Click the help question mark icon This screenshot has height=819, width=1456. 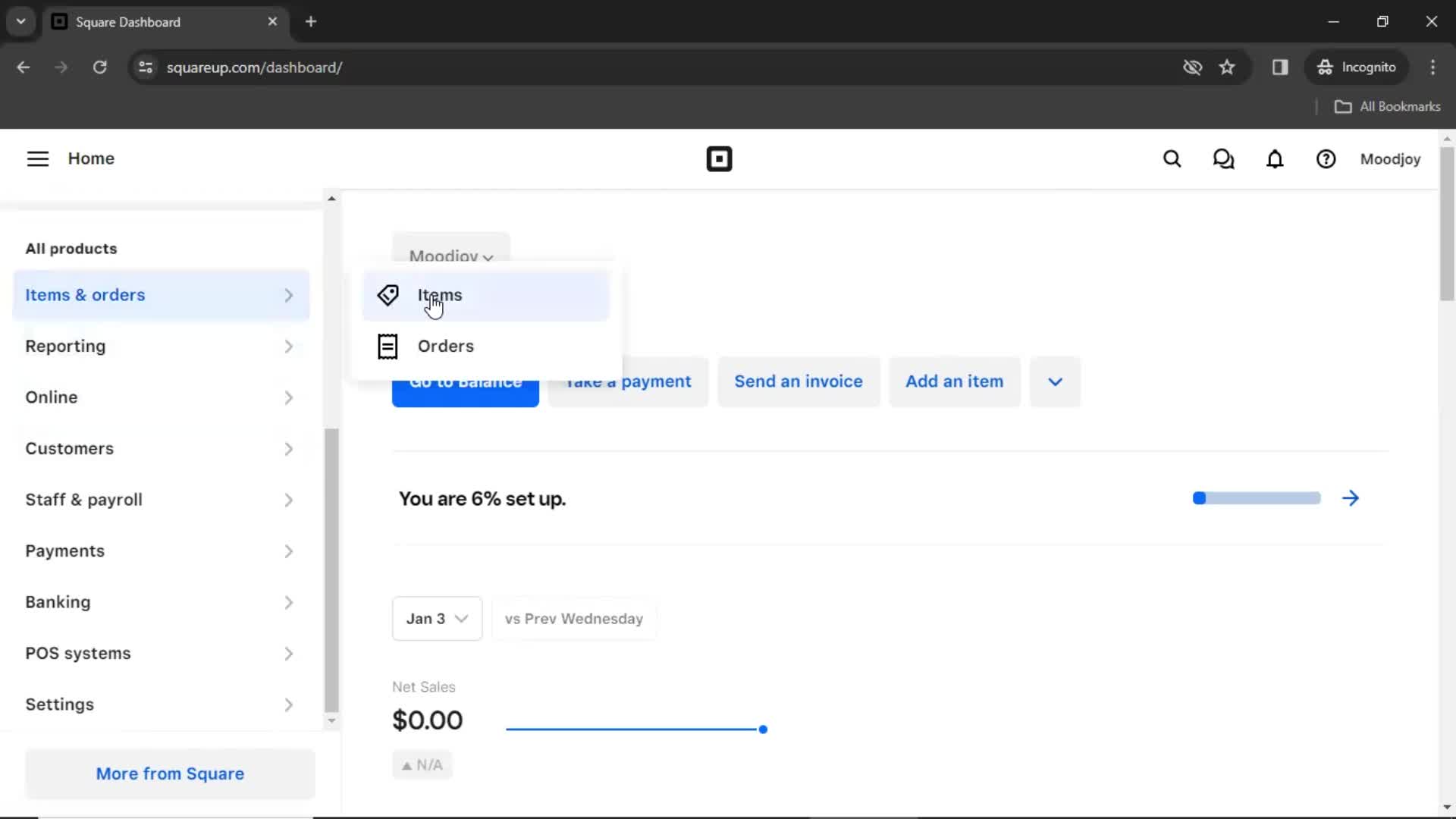[x=1326, y=158]
